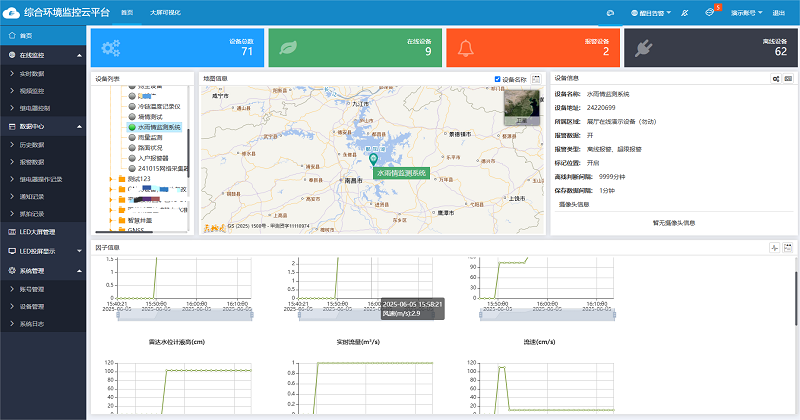Toggle the 设备名称 checkbox on map
Screen dimensions: 800x420
(498, 79)
